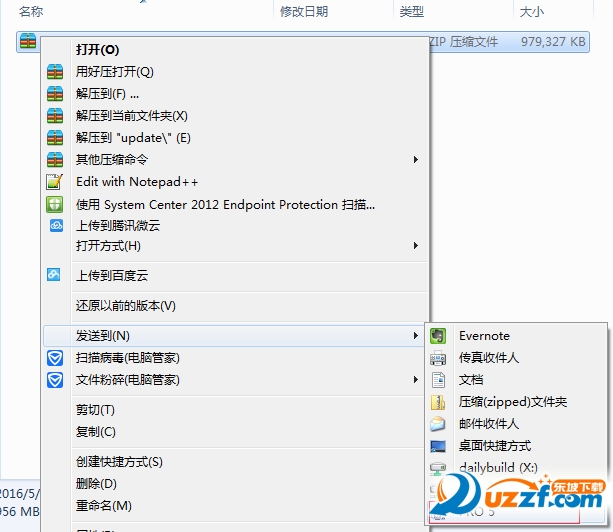The width and height of the screenshot is (613, 532).
Task: Choose 上传到腾讯微云 entry
Action: [x=235, y=226]
